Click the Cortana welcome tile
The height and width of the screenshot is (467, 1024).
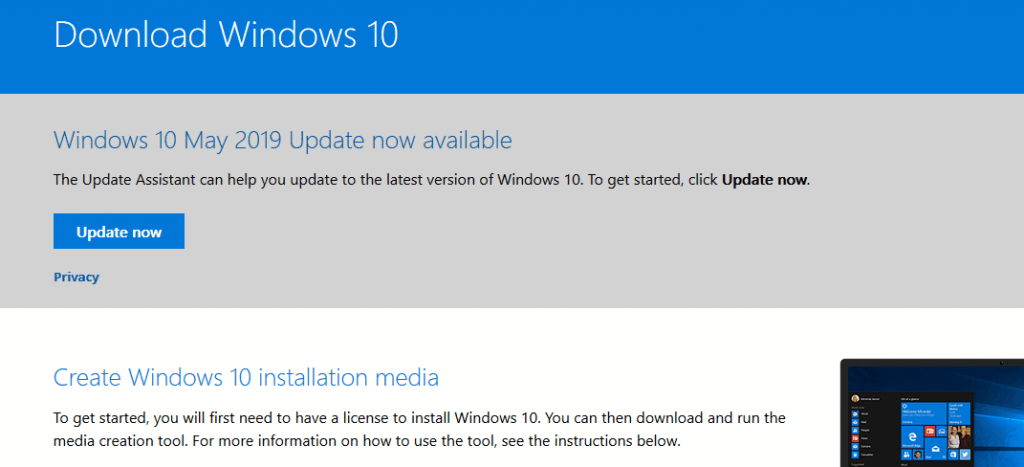[924, 413]
